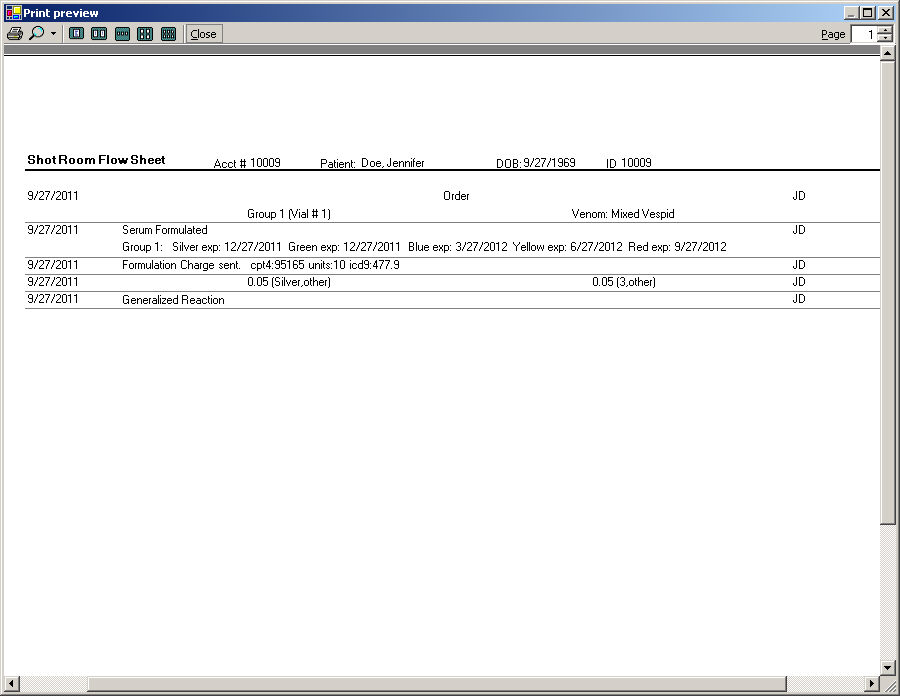900x696 pixels.
Task: Select four-page layout view
Action: tap(145, 34)
